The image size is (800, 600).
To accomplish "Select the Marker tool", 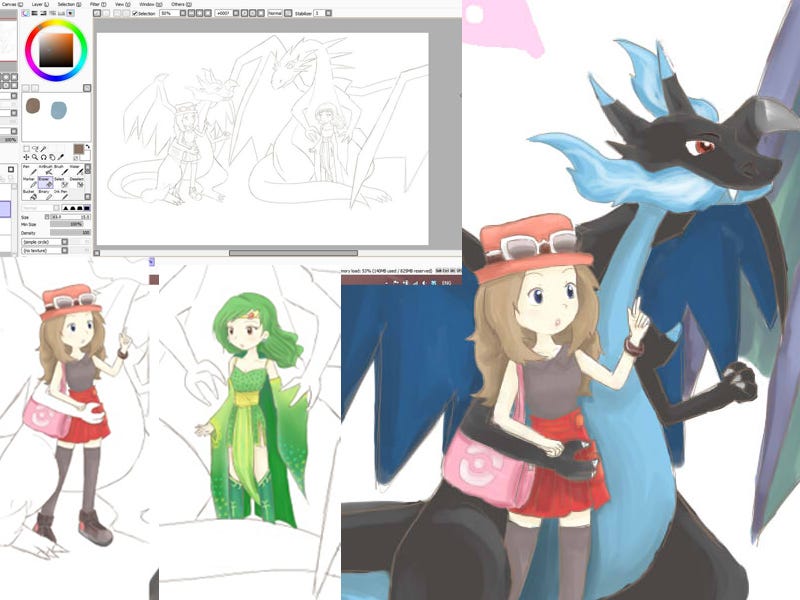I will 30,184.
